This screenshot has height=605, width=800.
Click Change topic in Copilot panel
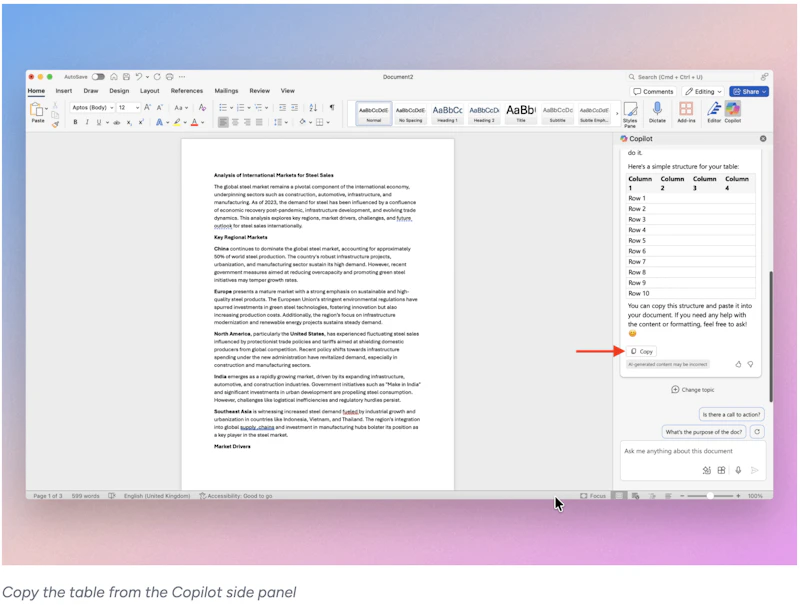click(x=693, y=389)
